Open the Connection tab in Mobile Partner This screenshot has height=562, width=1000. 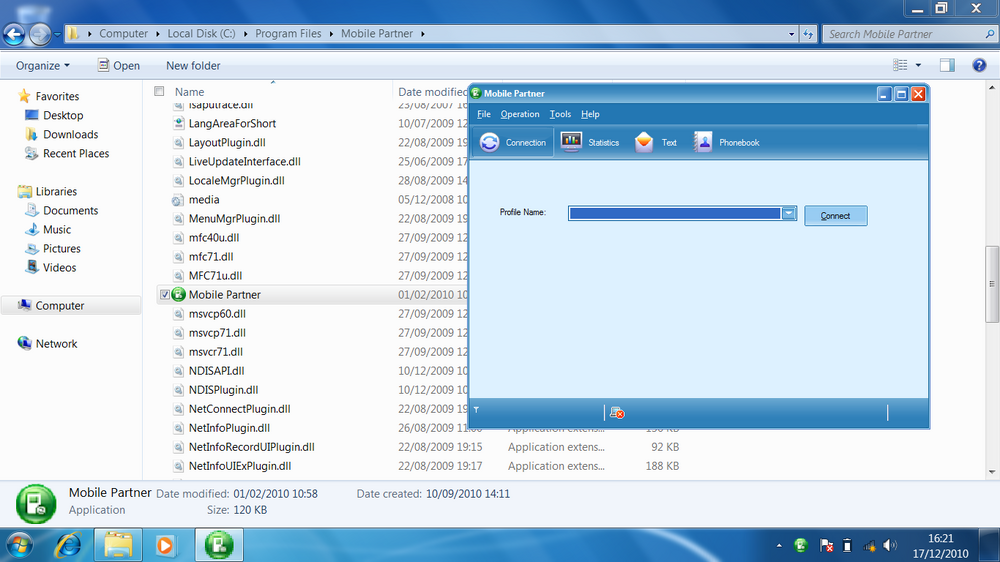pos(513,142)
